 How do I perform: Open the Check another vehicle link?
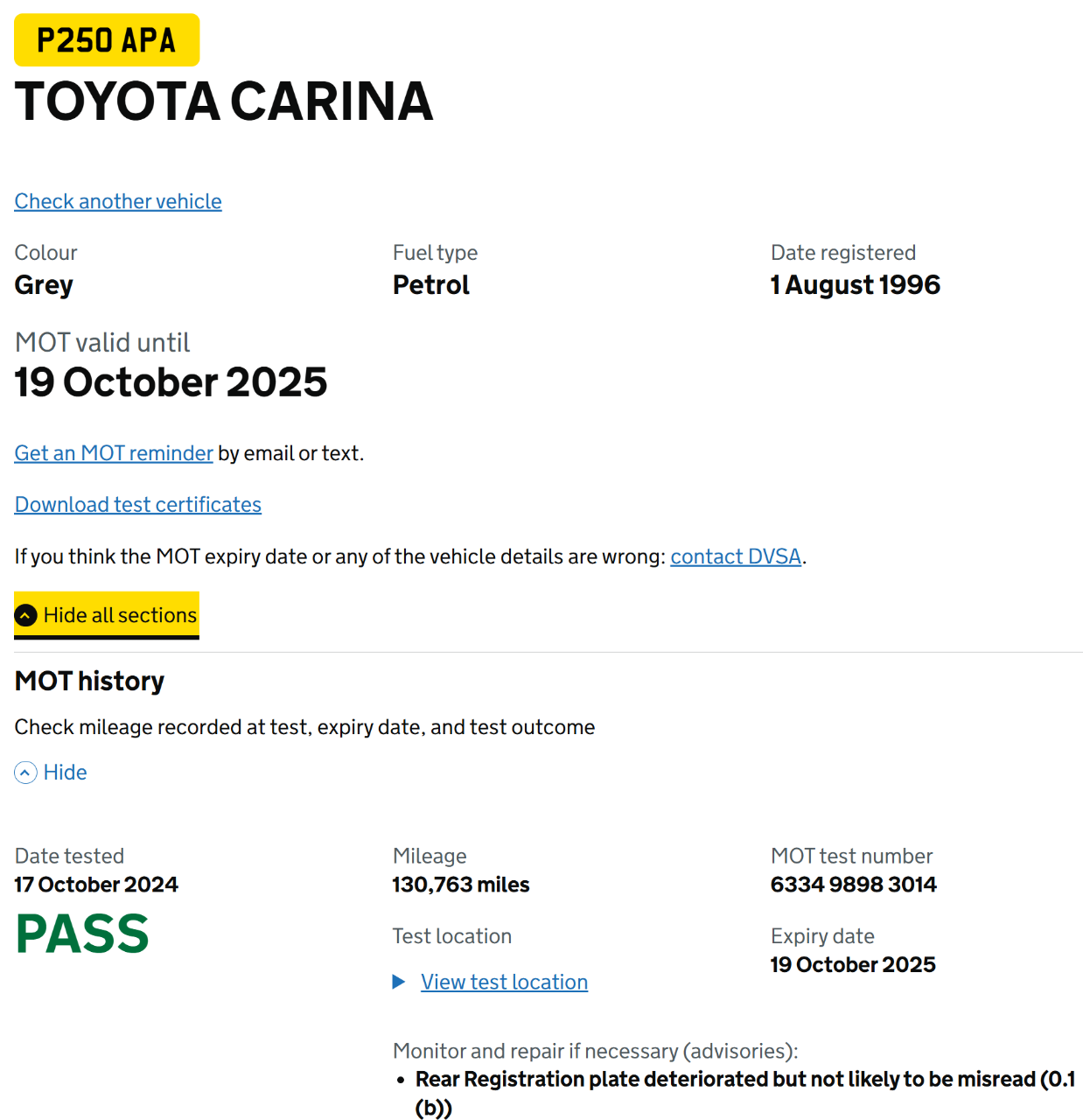(x=118, y=201)
